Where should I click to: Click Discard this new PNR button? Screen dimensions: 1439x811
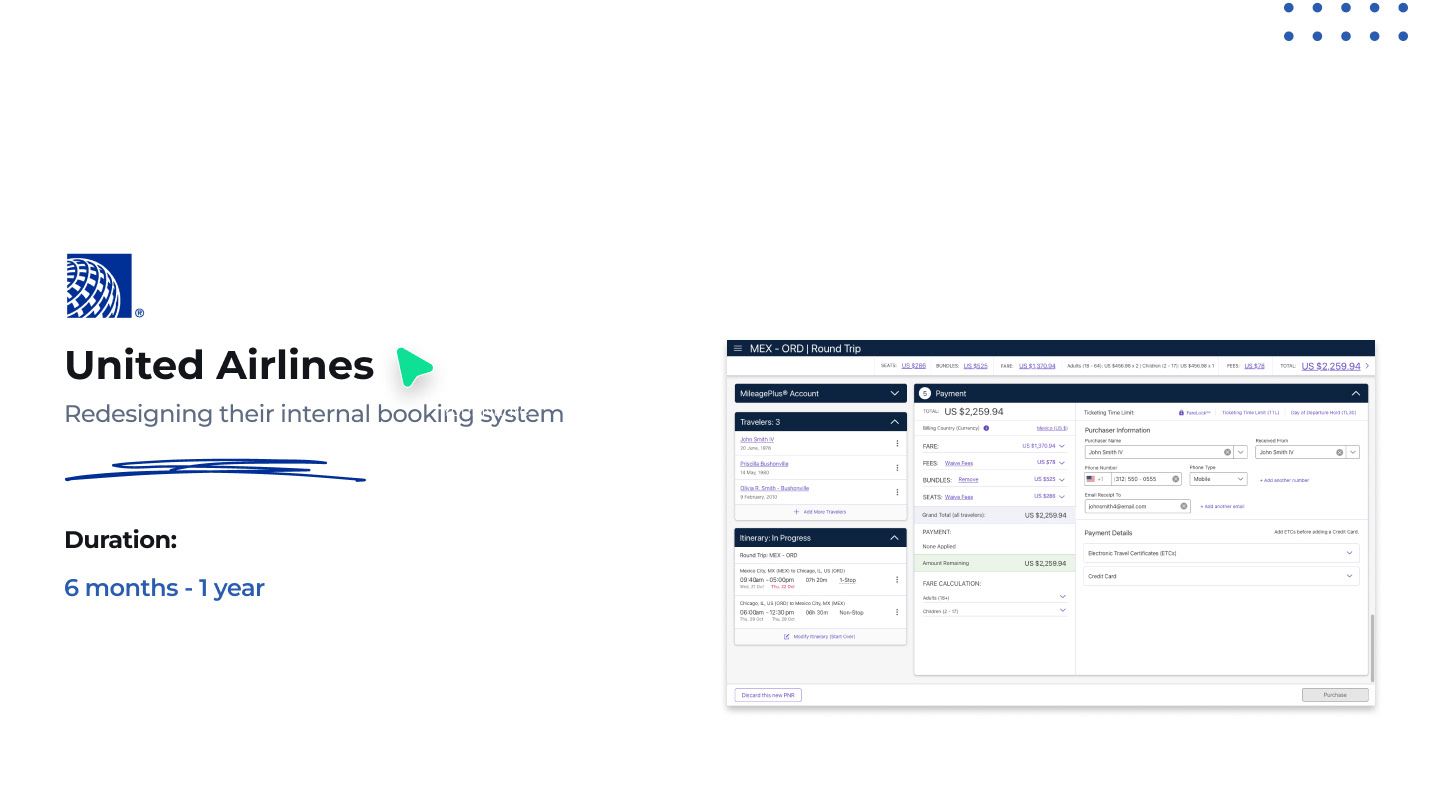click(768, 695)
